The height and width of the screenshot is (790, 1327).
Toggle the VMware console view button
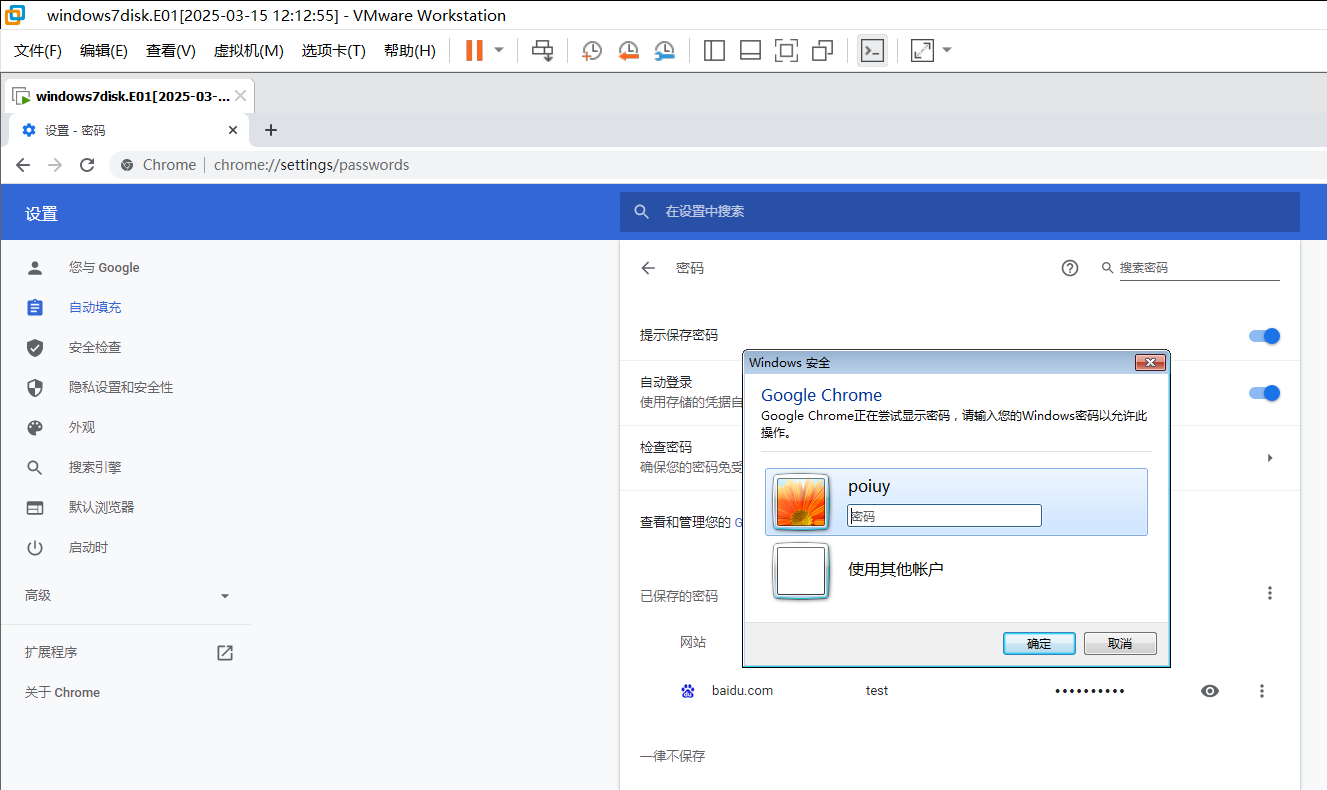click(x=872, y=50)
